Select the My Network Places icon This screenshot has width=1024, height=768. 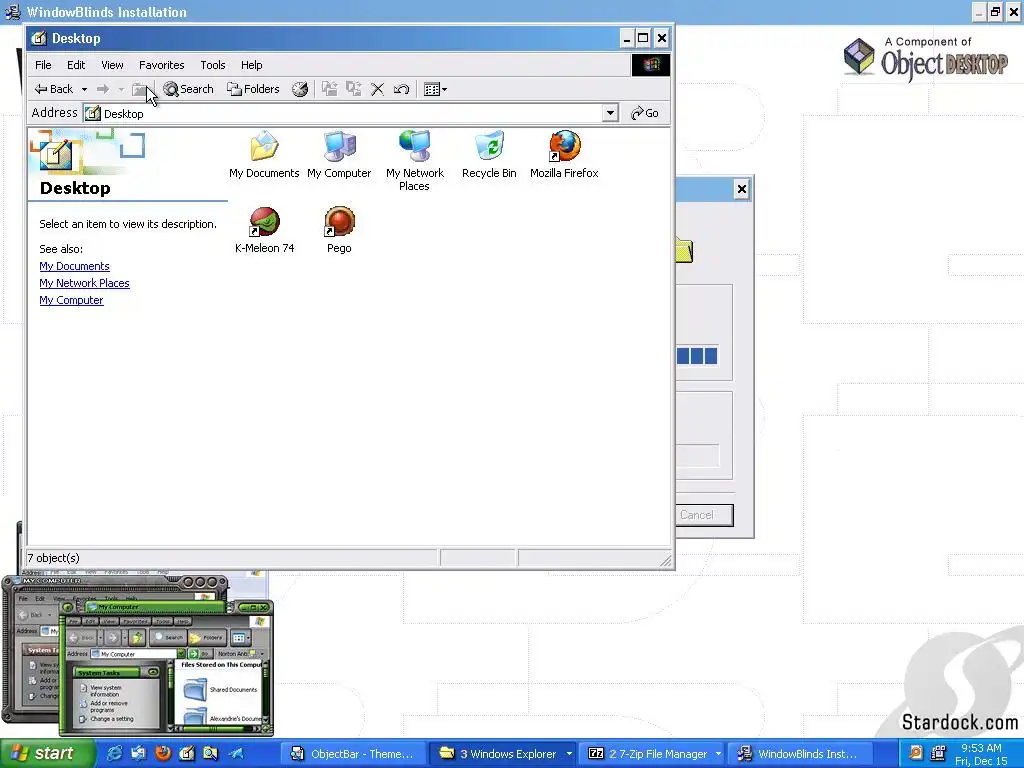pos(414,161)
